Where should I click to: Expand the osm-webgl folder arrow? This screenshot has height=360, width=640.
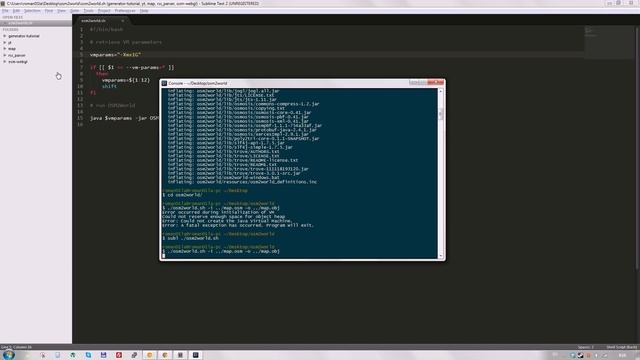[x=5, y=62]
